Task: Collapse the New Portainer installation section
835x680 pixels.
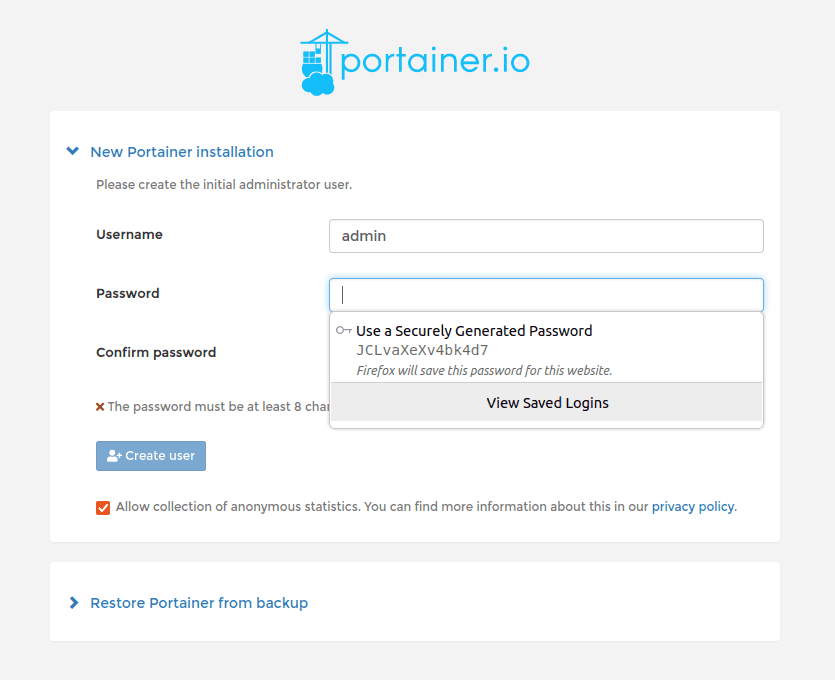Action: (182, 151)
